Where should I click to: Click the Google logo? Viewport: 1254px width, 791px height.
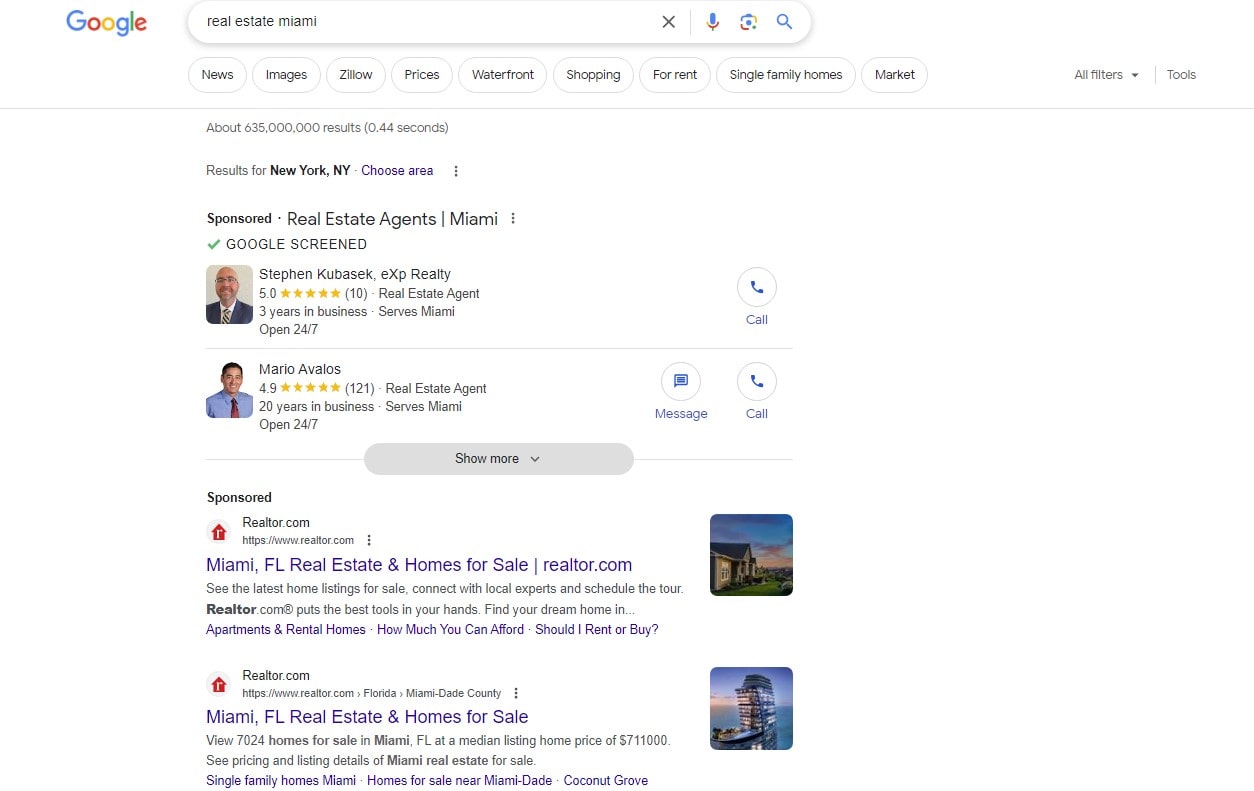107,22
